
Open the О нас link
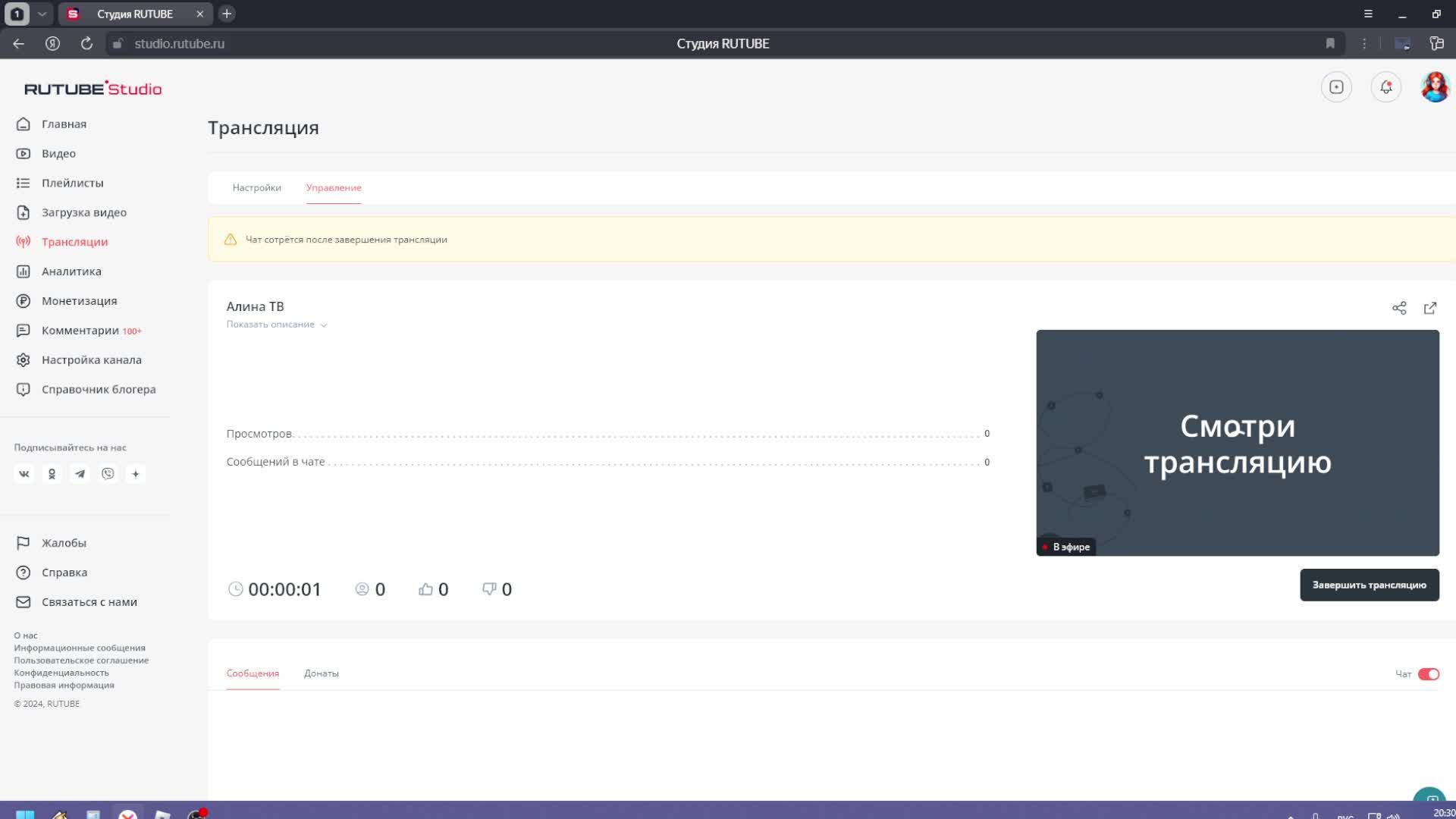click(26, 635)
